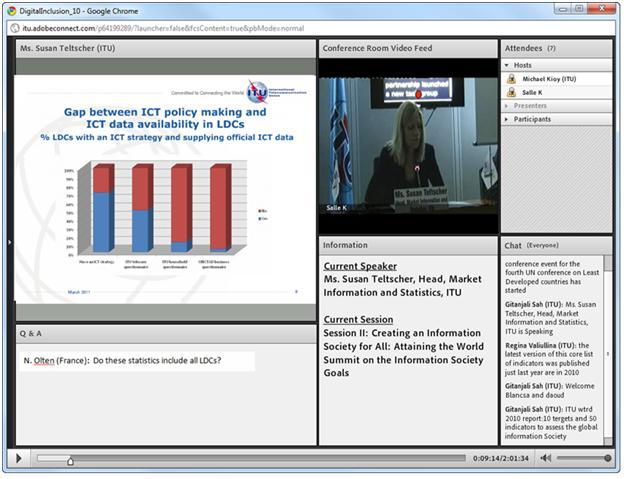Screen dimensions: 627x479
Task: Click the Chrome icon in title bar
Action: coord(12,11)
